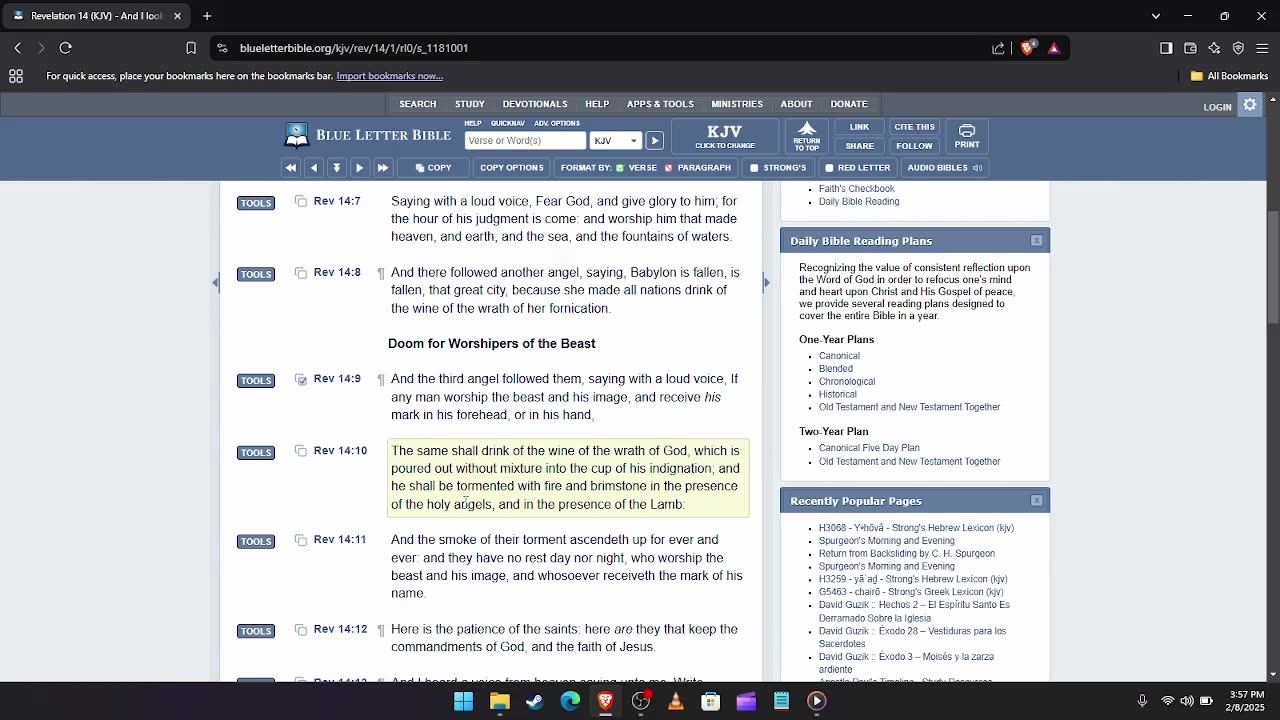The image size is (1280, 720).
Task: Open Canonical Five Day Plan link
Action: click(869, 448)
